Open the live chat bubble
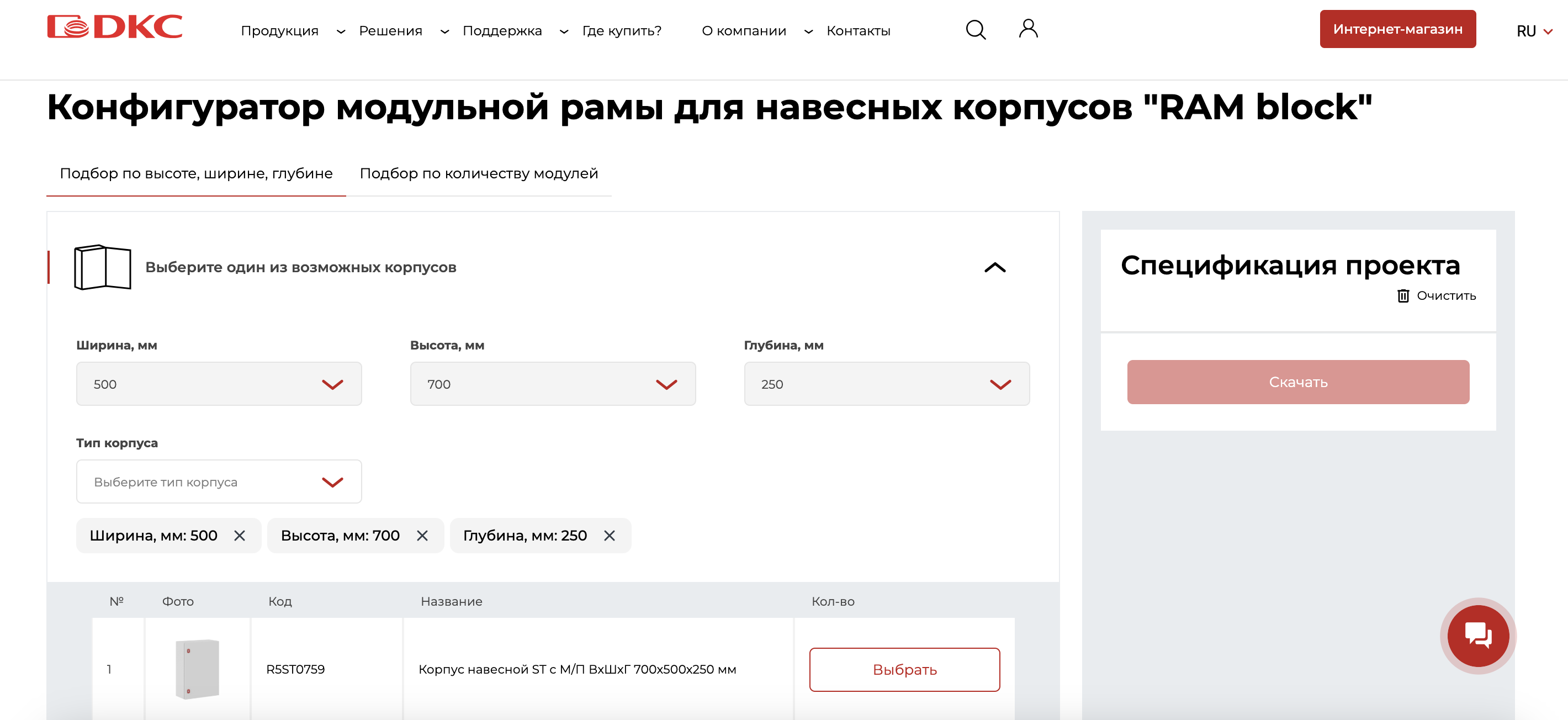The image size is (1568, 720). click(1477, 636)
